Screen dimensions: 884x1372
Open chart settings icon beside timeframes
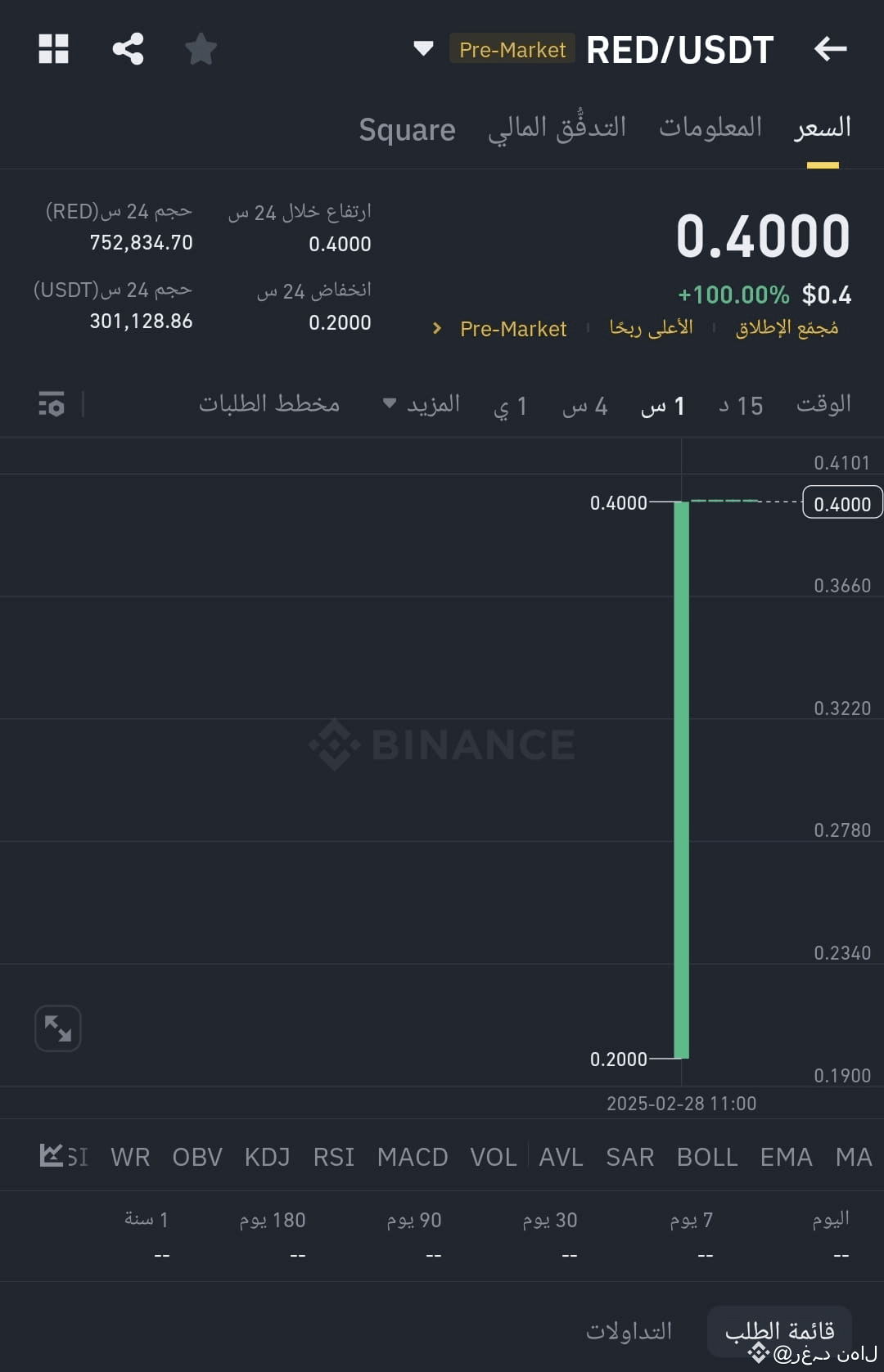point(52,404)
